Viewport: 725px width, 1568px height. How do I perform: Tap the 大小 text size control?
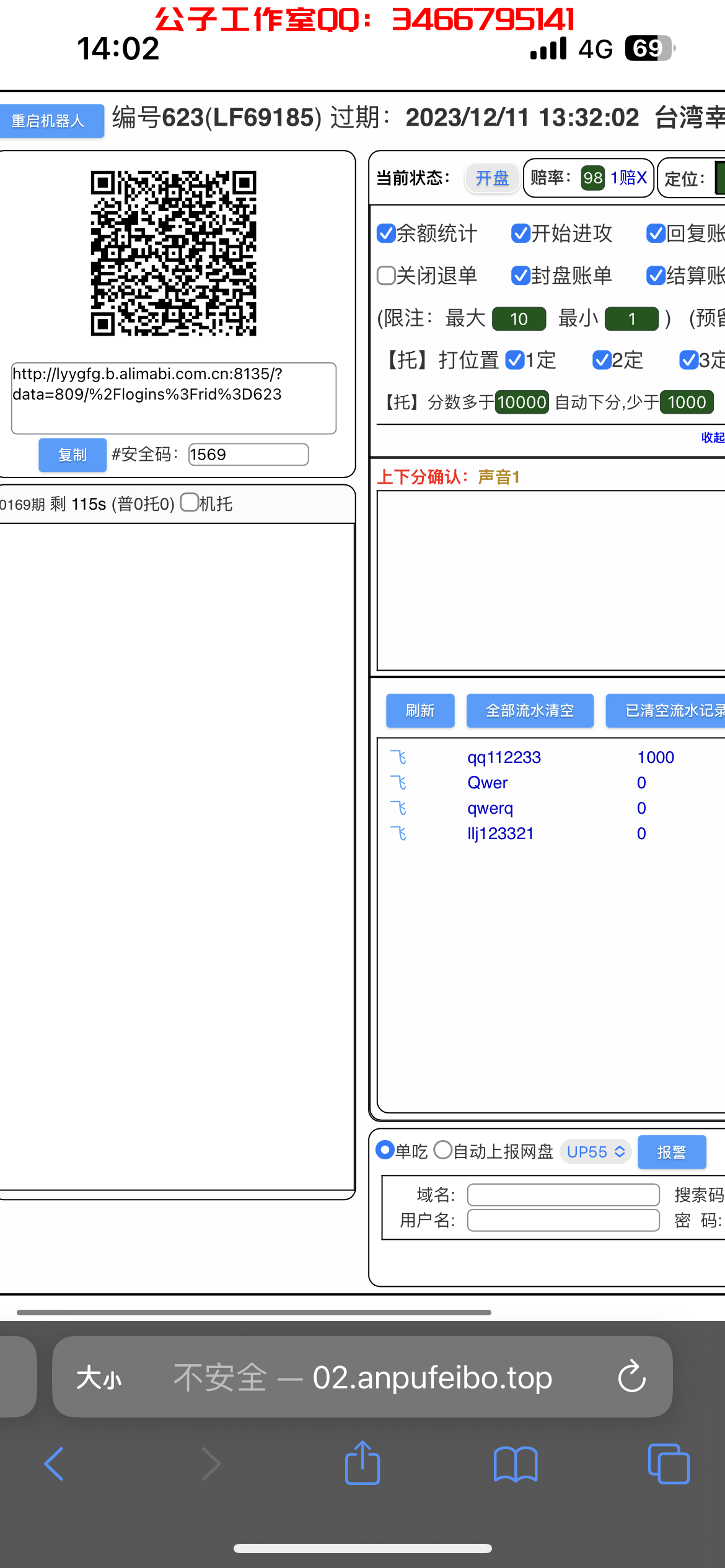(x=99, y=1379)
